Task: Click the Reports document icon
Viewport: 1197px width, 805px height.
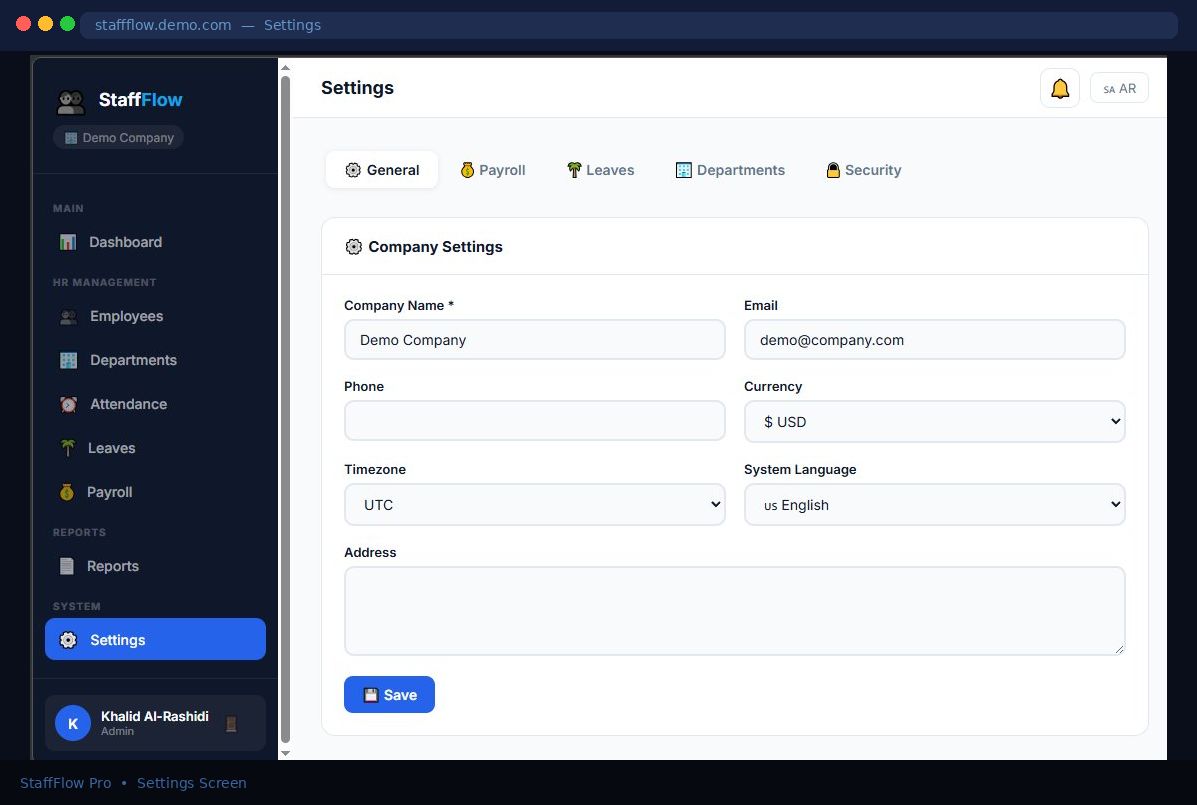Action: pos(67,566)
